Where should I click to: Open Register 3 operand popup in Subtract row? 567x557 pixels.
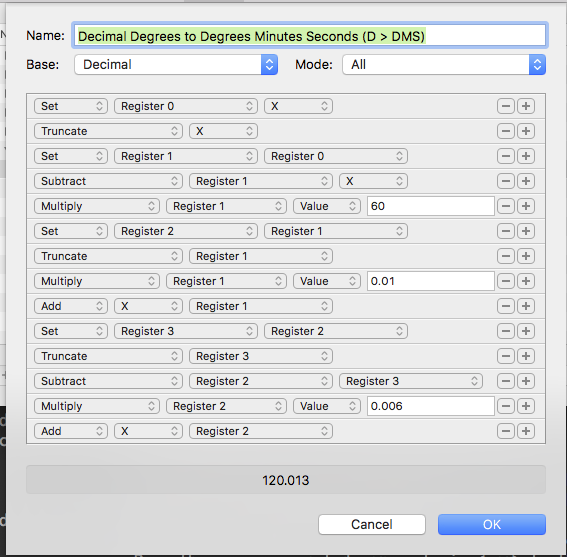pyautogui.click(x=411, y=381)
